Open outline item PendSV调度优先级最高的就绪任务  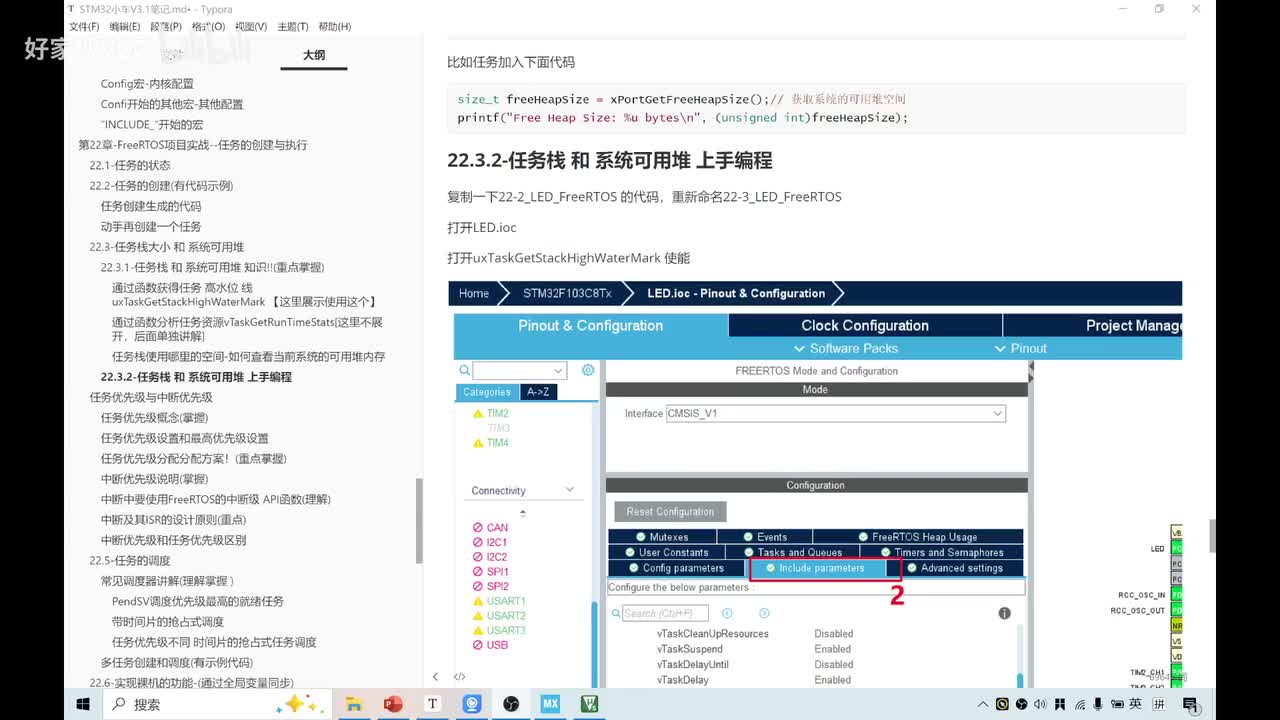click(x=198, y=601)
